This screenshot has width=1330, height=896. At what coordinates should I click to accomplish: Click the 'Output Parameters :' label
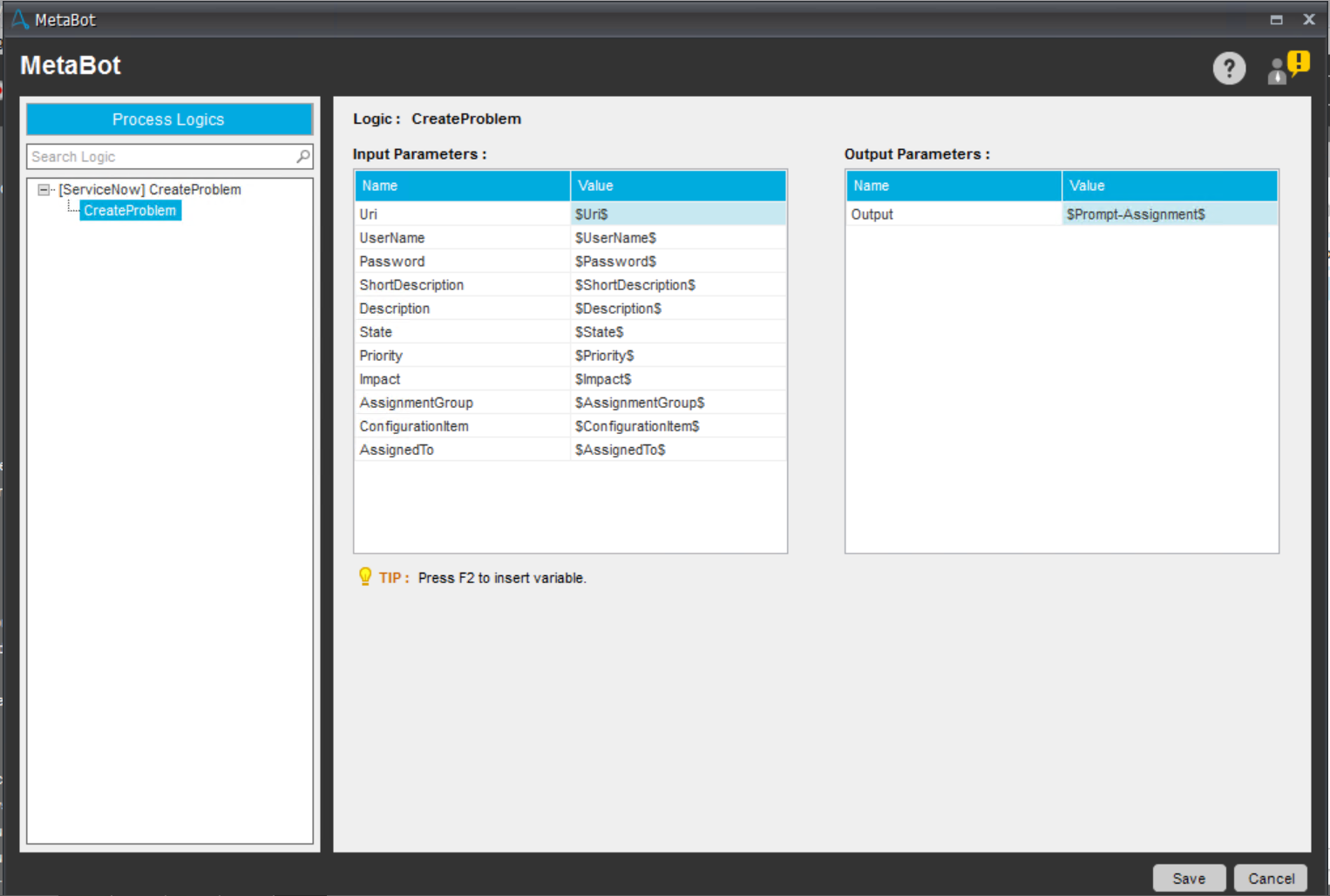point(917,154)
